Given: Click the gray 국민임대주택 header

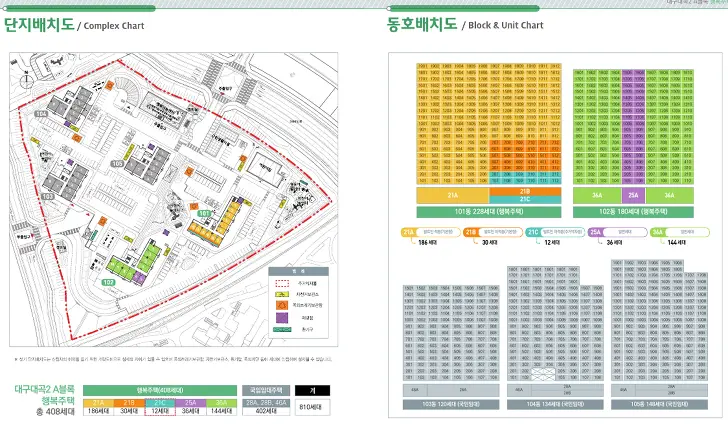Looking at the screenshot, I should [266, 390].
